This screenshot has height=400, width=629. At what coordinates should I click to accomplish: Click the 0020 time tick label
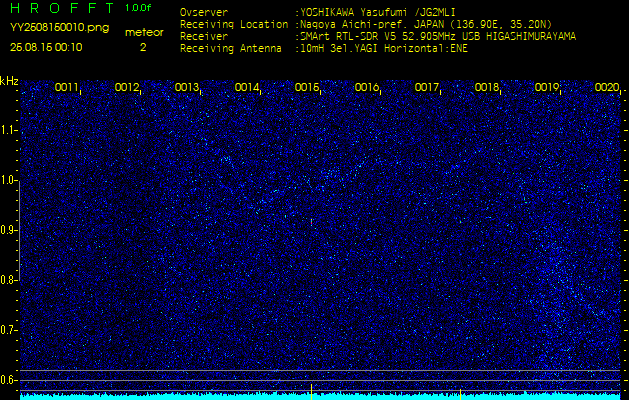[607, 87]
